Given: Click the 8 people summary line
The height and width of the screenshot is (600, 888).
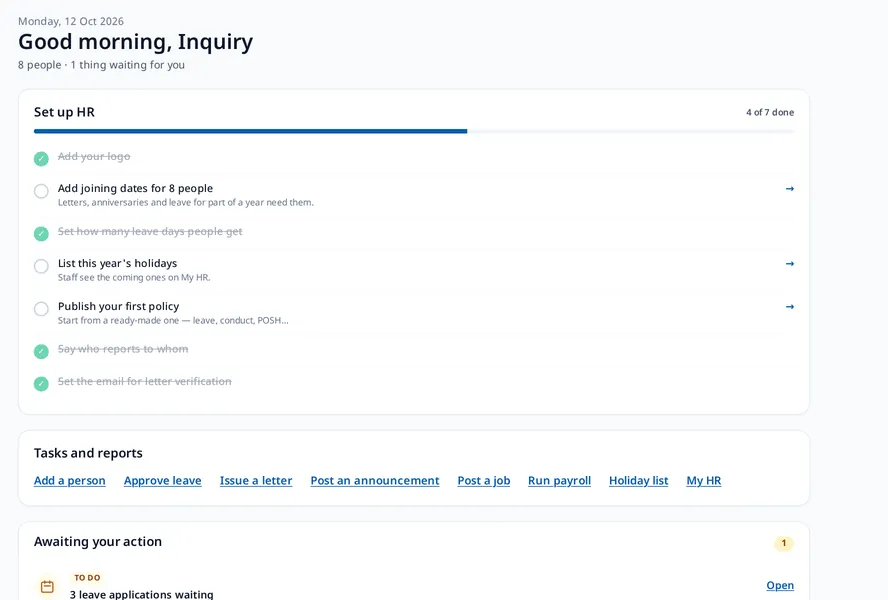Looking at the screenshot, I should (101, 65).
